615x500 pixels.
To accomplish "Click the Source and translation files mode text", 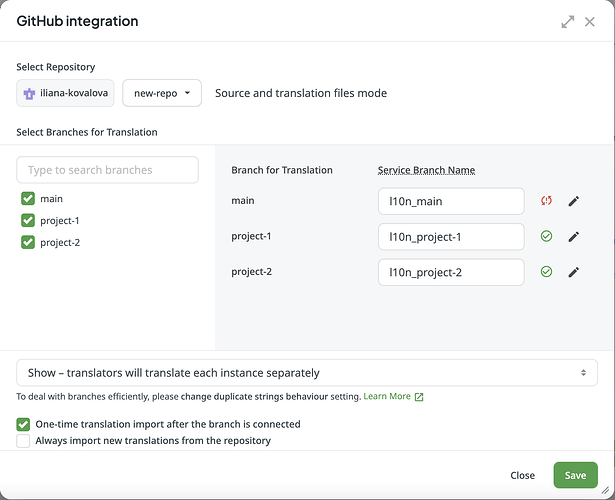I will 301,93.
